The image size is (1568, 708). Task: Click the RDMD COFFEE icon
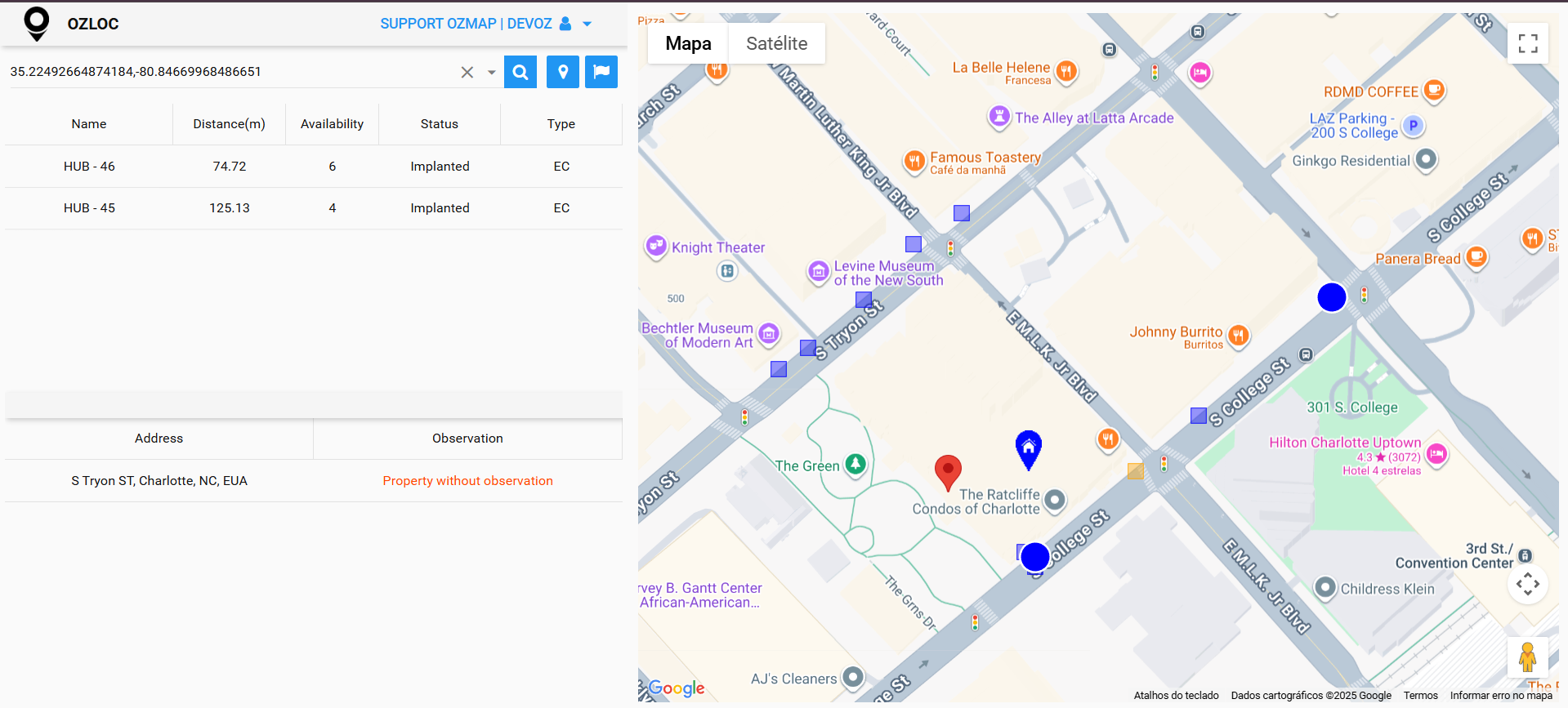click(x=1434, y=90)
